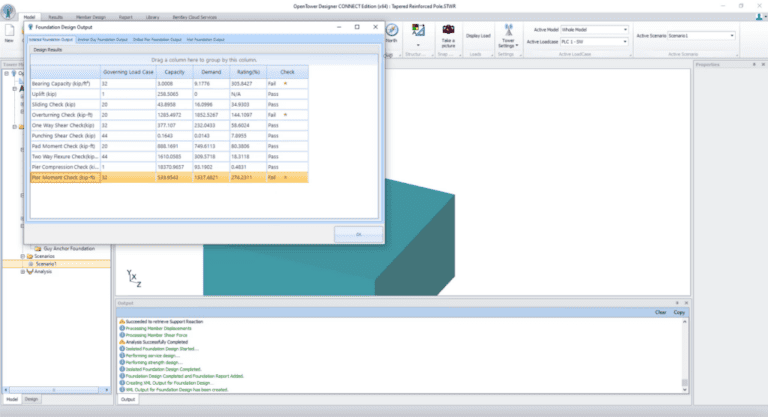Open the OpenTower application menu orb
768x417 pixels.
point(8,11)
